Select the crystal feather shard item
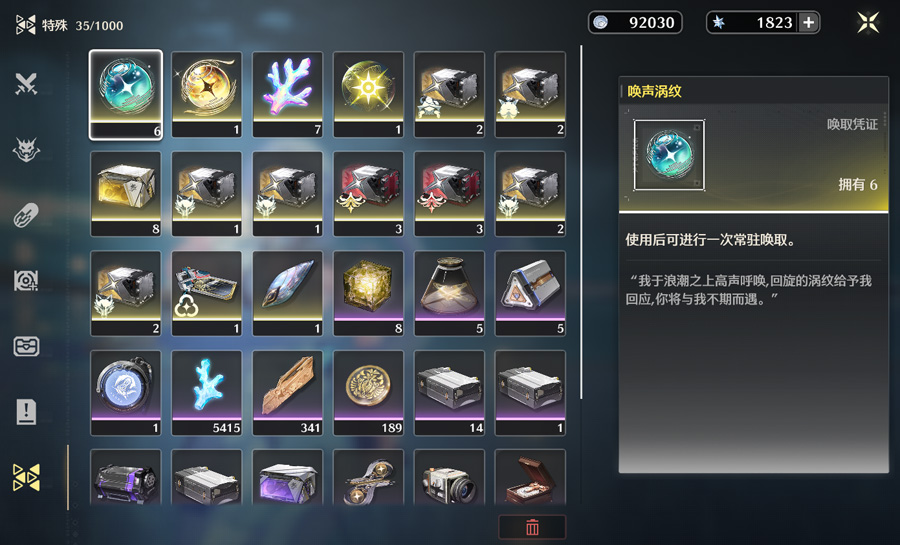Viewport: 900px width, 545px height. click(x=288, y=293)
